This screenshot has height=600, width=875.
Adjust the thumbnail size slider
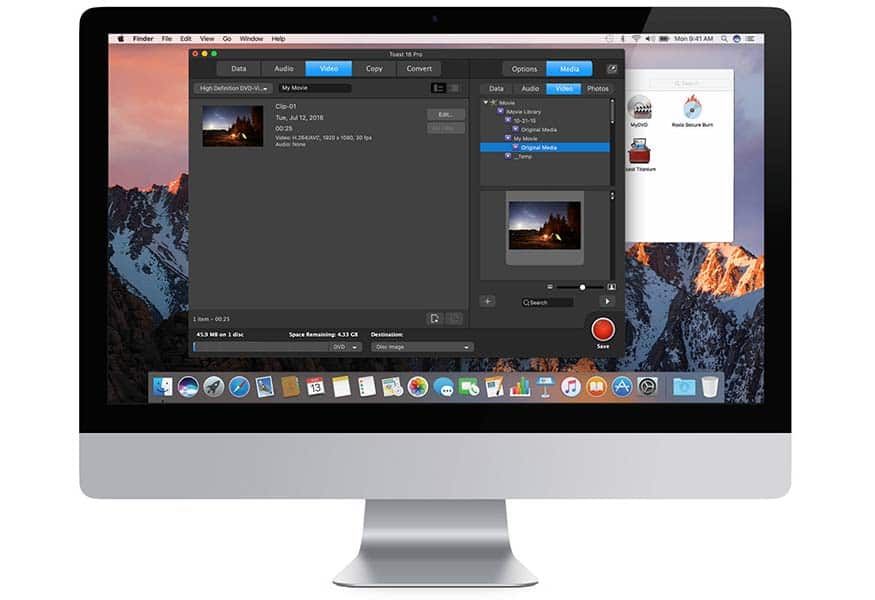point(580,287)
